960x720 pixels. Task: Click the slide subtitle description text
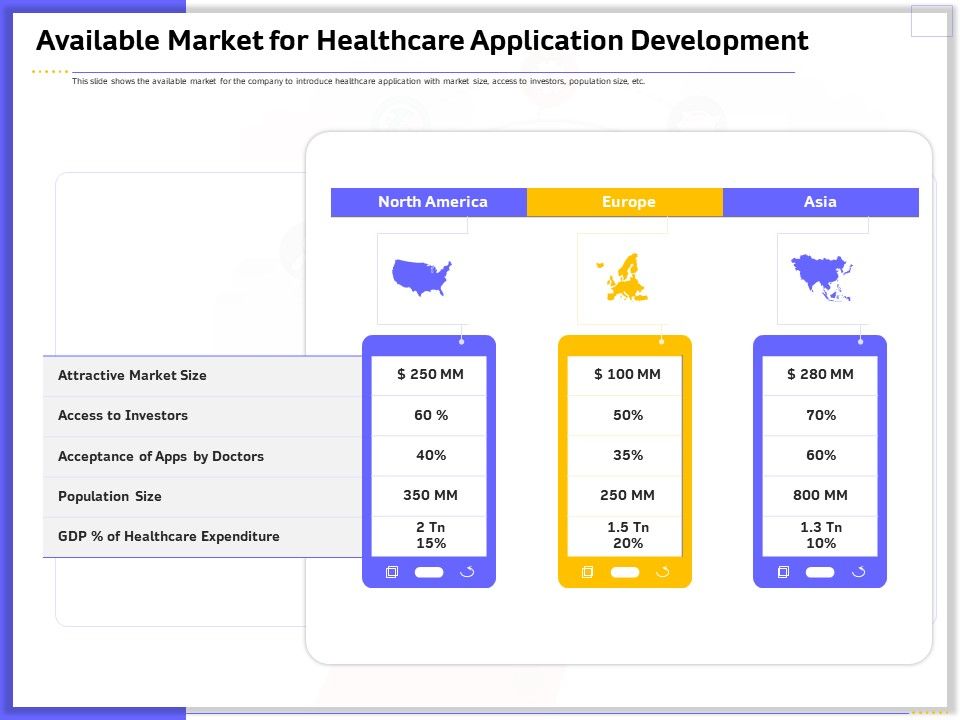click(358, 81)
